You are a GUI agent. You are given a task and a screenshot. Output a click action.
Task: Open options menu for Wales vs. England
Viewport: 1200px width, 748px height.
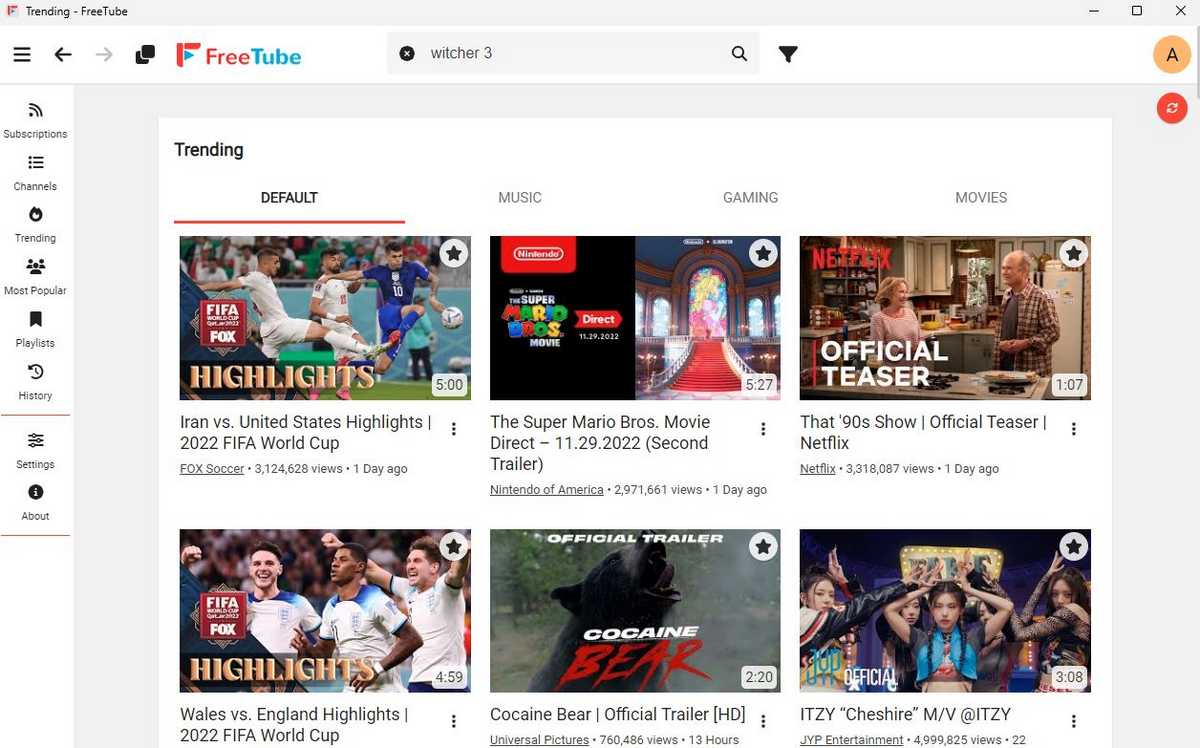(x=454, y=721)
